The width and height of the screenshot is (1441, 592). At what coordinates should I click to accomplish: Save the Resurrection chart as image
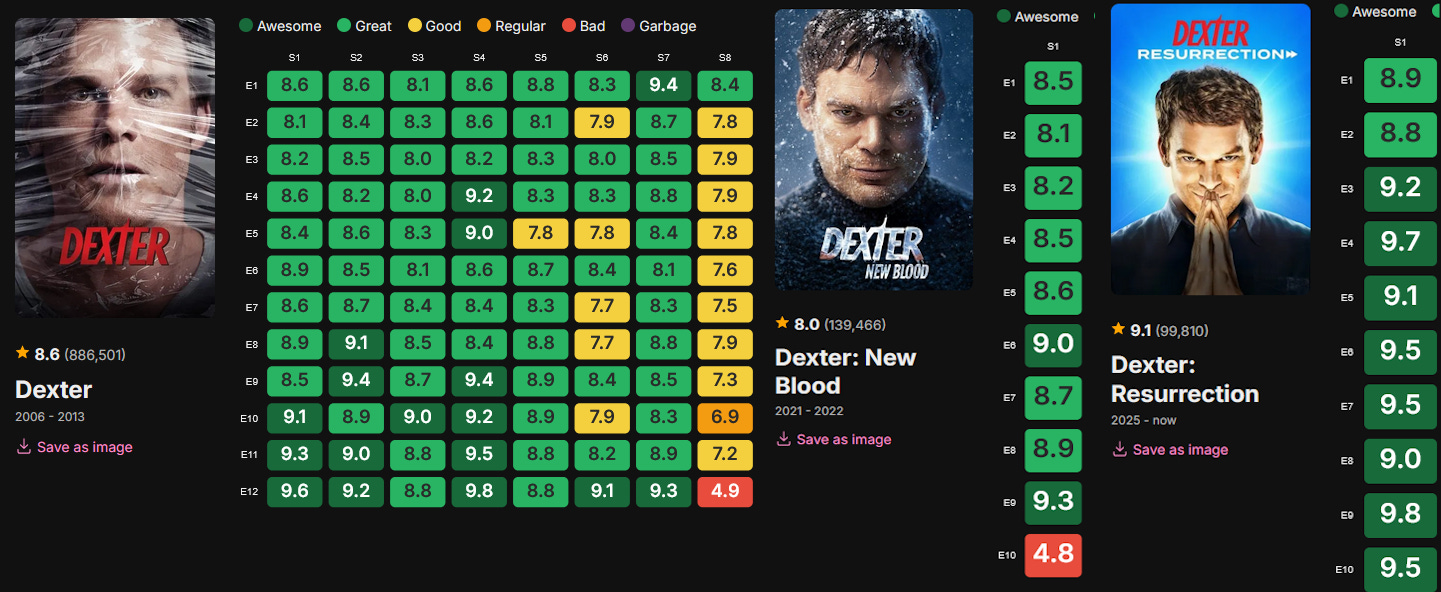1170,449
